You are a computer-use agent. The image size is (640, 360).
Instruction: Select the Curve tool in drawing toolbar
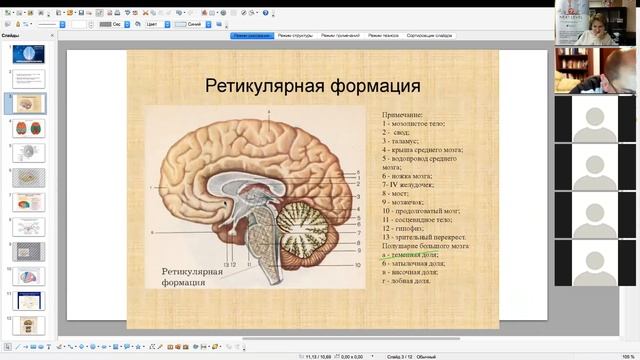(x=59, y=347)
